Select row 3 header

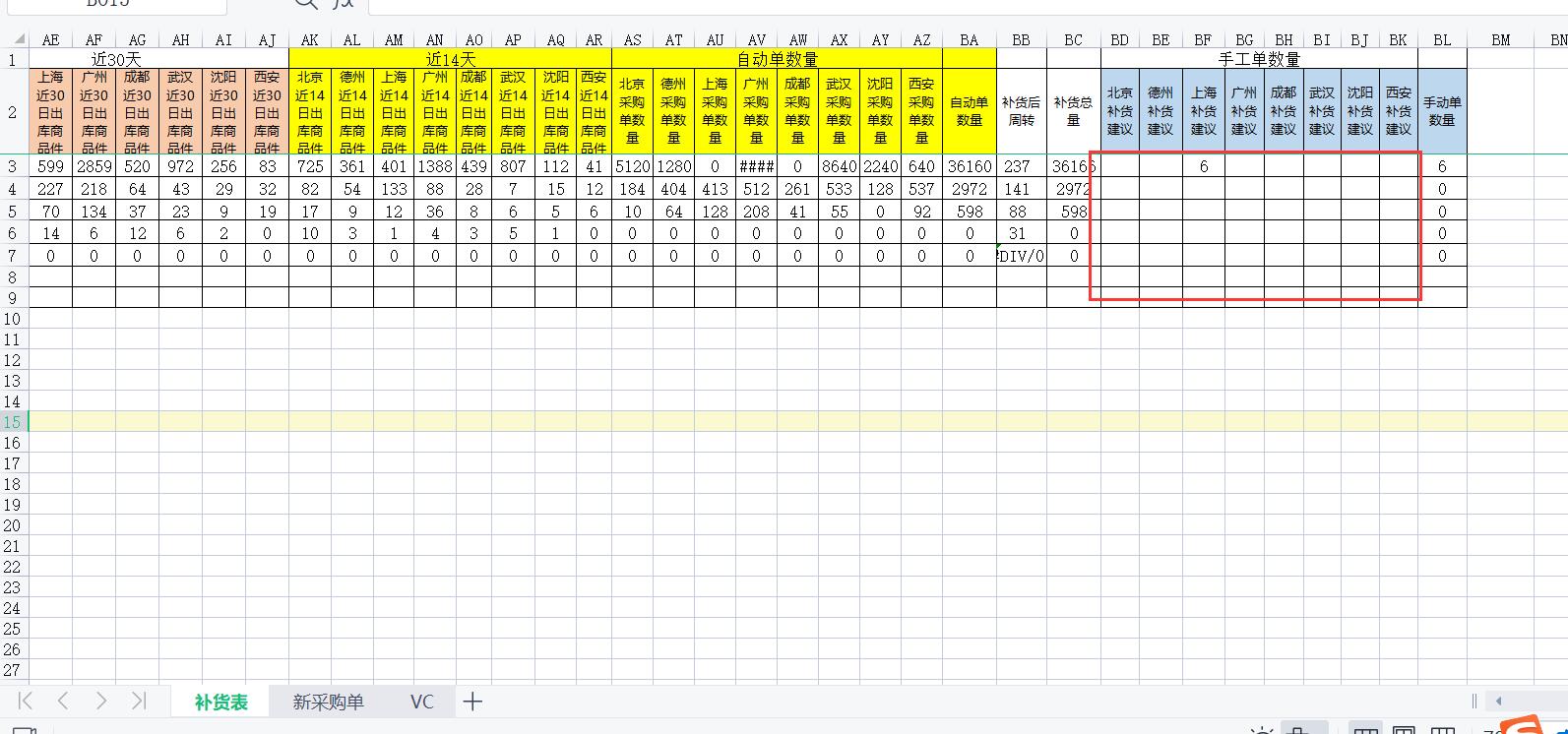(x=14, y=166)
